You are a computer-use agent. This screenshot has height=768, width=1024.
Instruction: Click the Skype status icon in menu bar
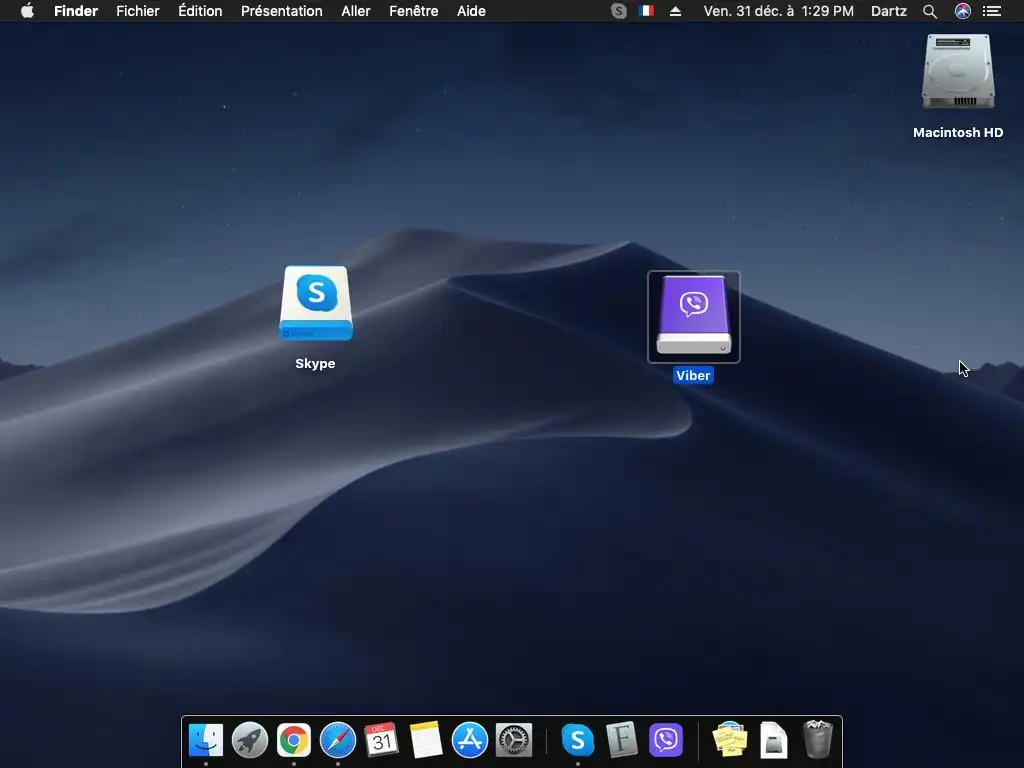point(618,11)
